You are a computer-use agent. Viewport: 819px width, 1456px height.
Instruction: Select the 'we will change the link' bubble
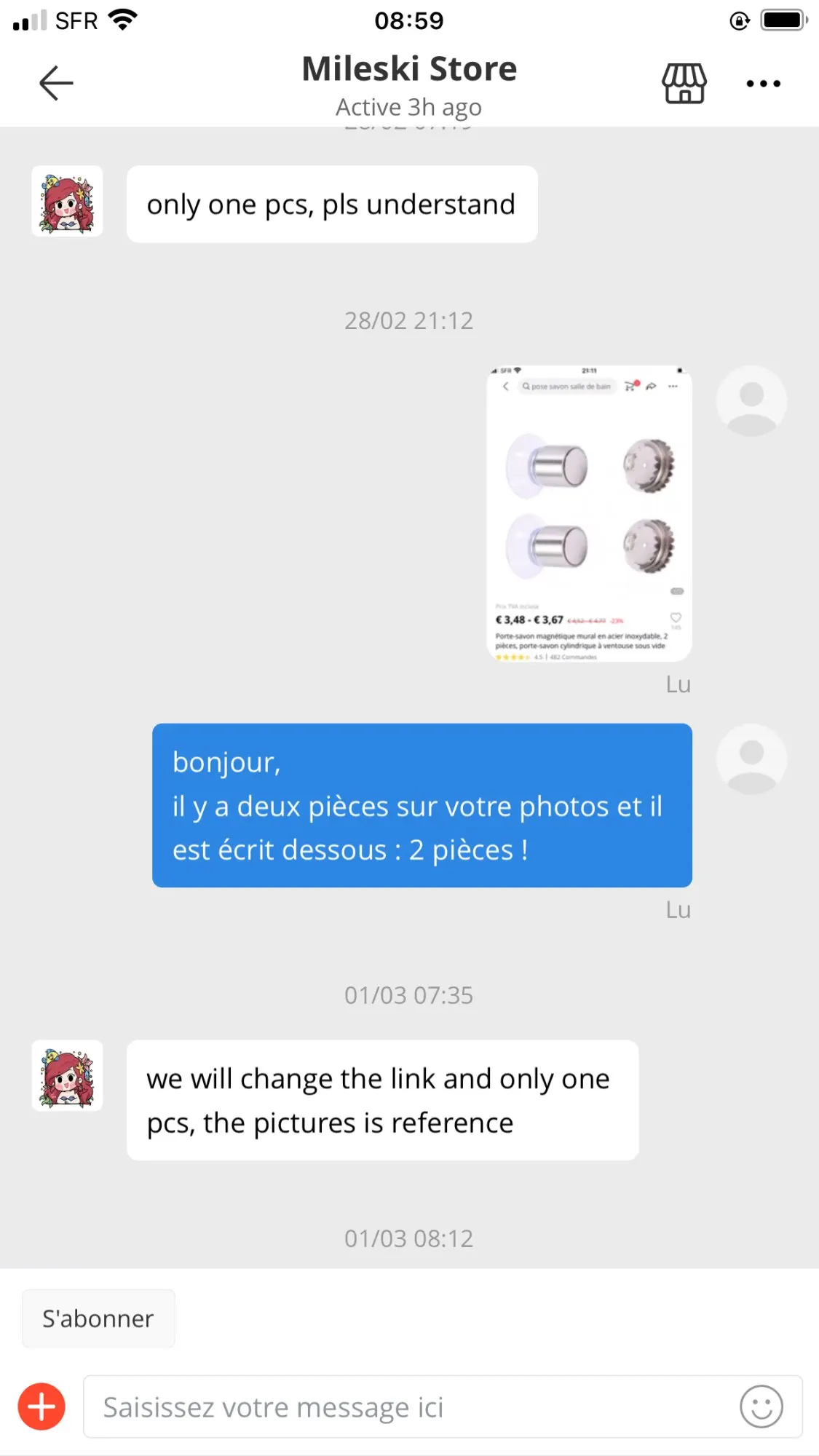383,1100
